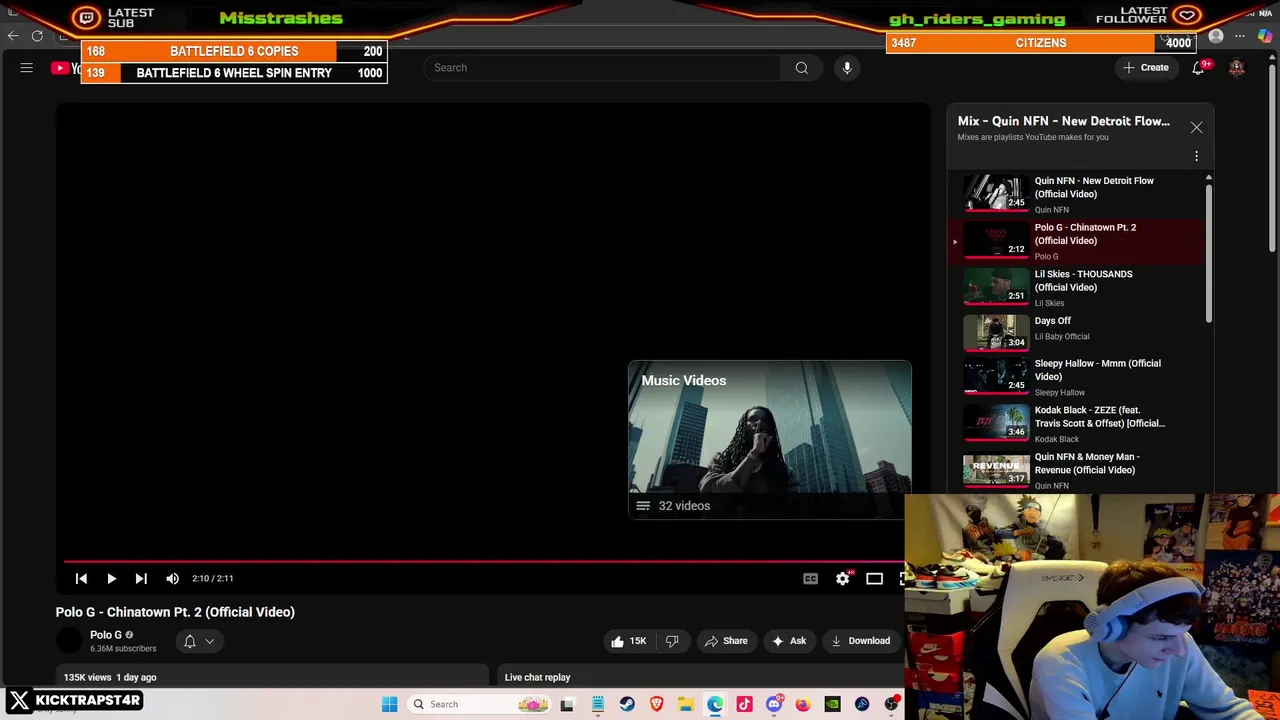Viewport: 1280px width, 720px height.
Task: Open the YouTube guide hamburger menu
Action: click(x=27, y=68)
